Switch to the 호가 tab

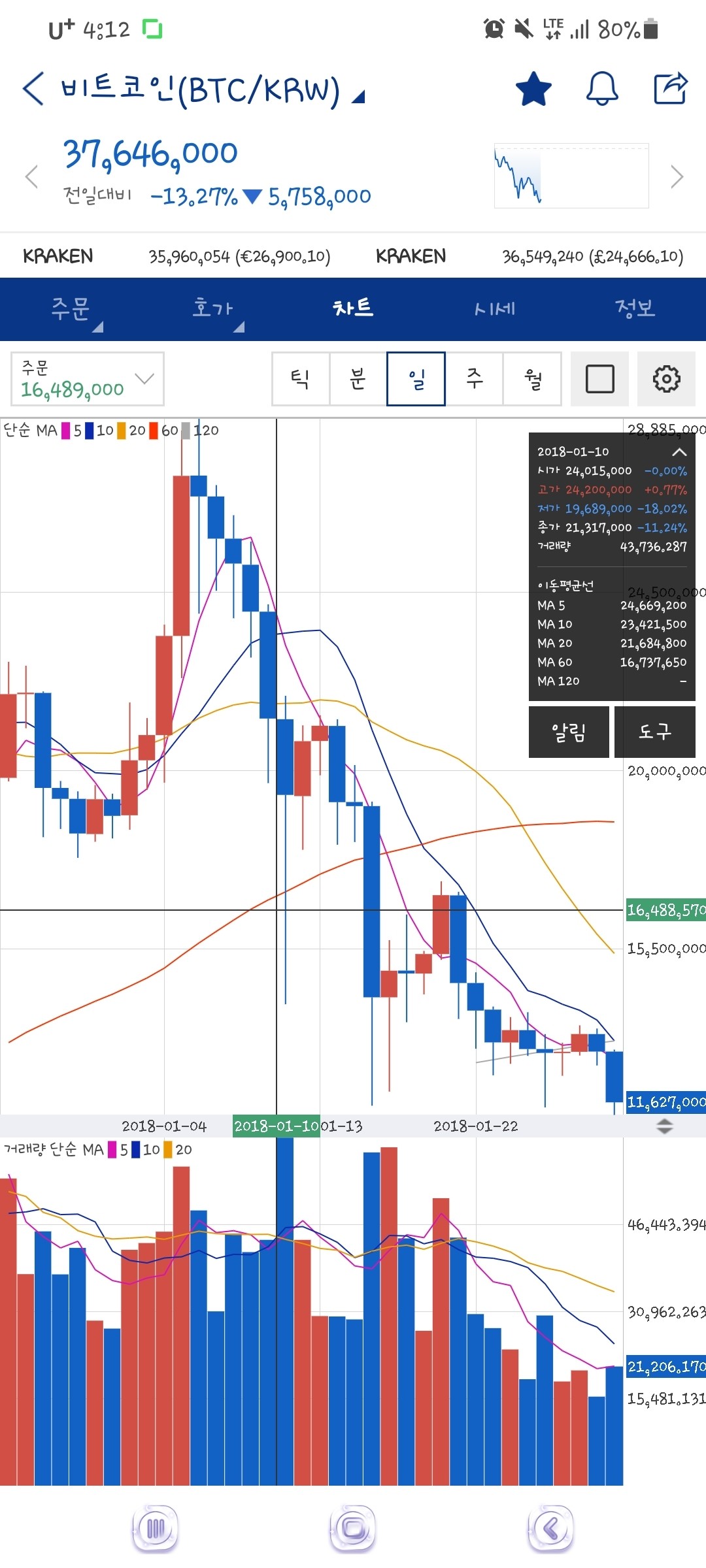coord(212,308)
